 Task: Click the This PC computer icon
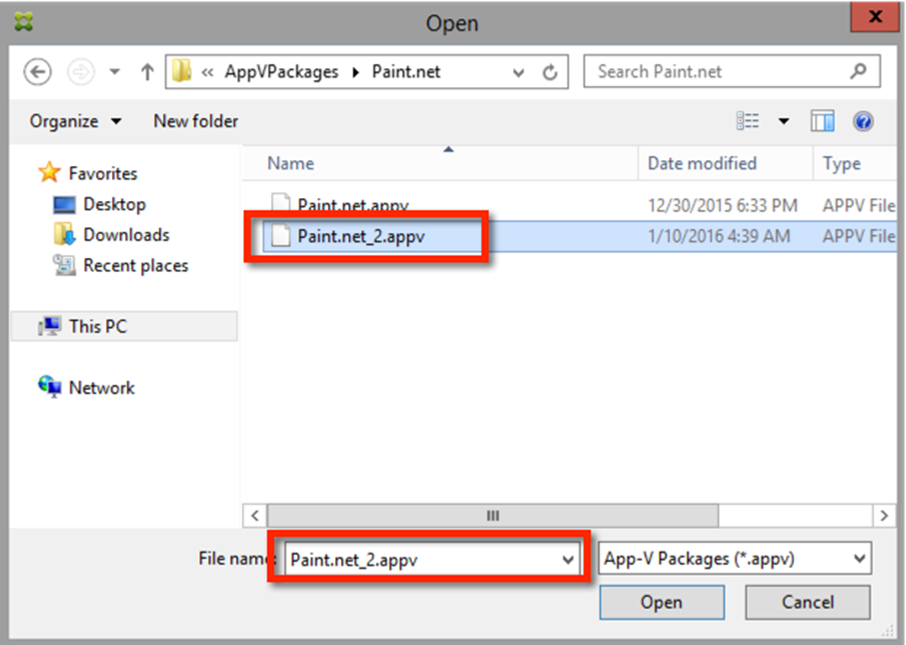[x=50, y=326]
